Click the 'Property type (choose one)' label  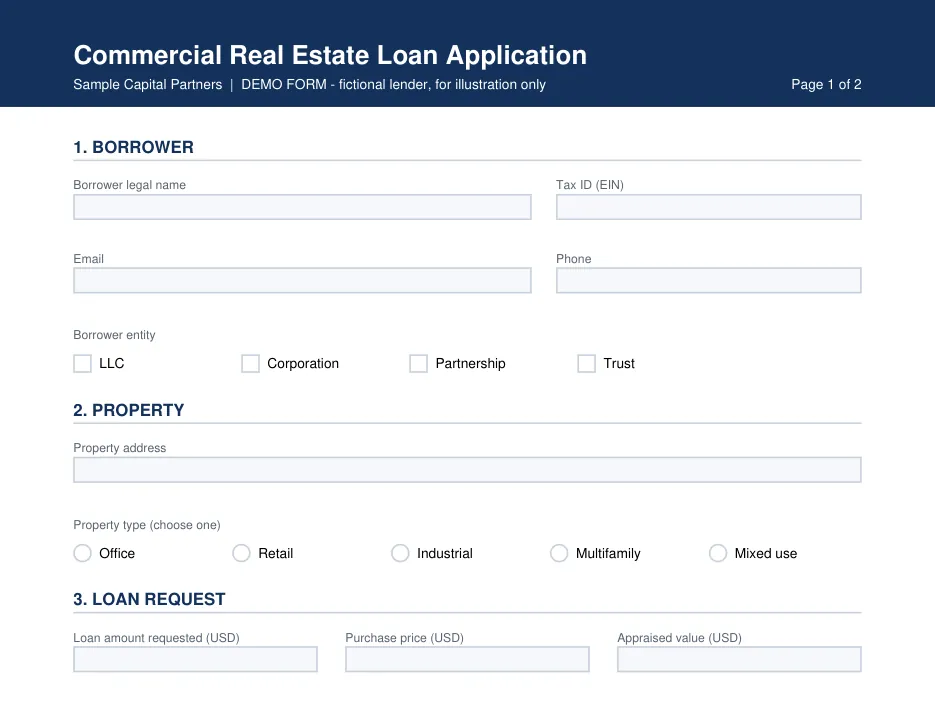(147, 525)
